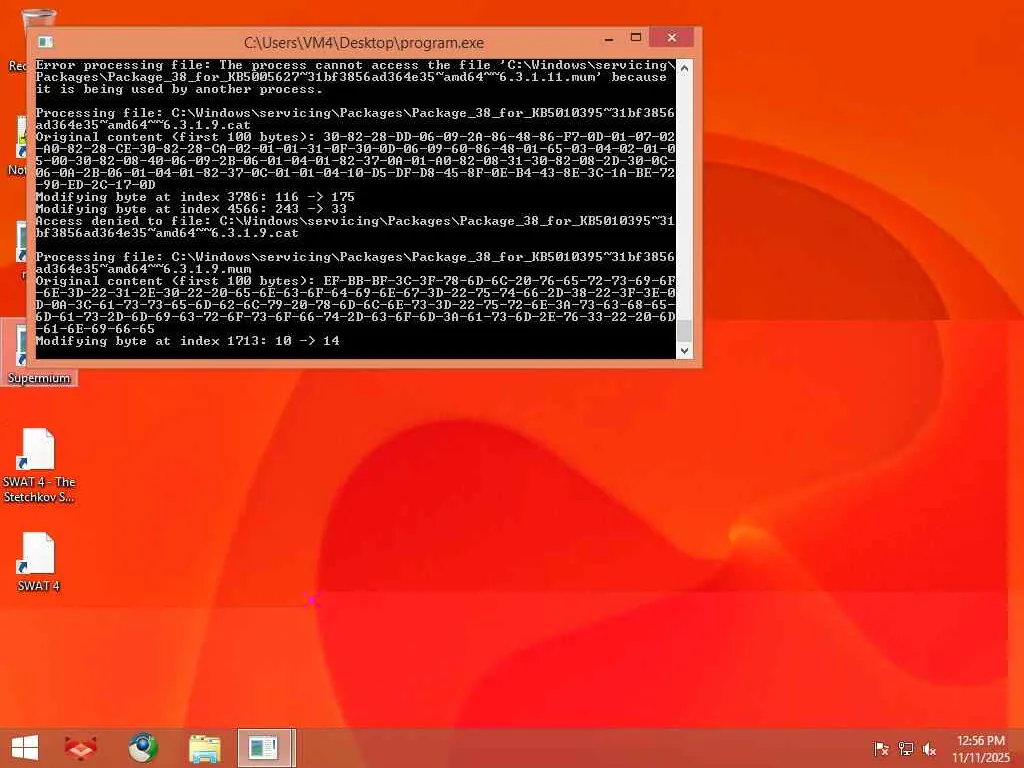Click 'Modifying byte at index 3786: 116 -> 175'
1024x768 pixels.
point(195,197)
